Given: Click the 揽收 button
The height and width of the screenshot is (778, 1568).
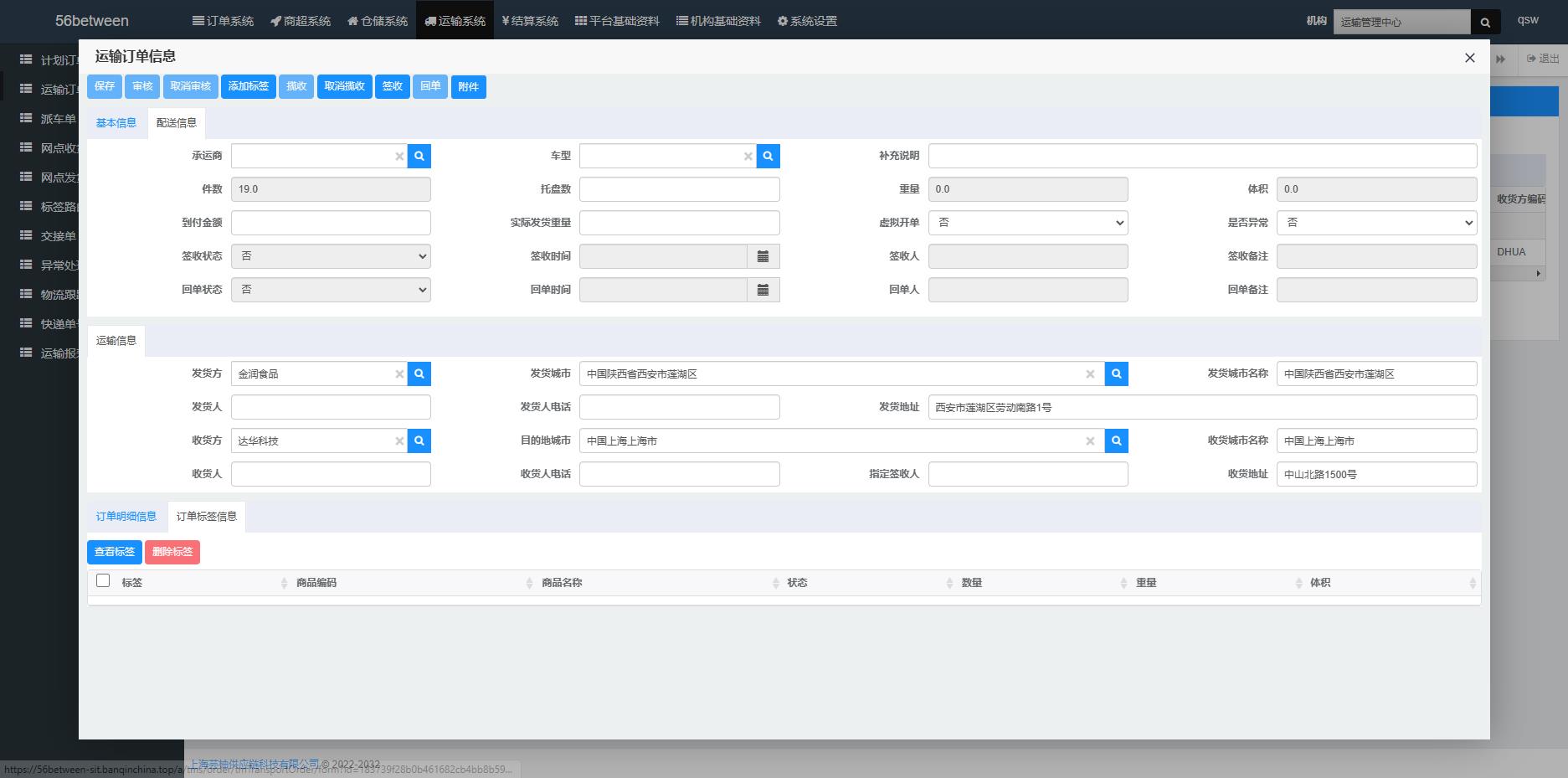Looking at the screenshot, I should click(x=296, y=86).
